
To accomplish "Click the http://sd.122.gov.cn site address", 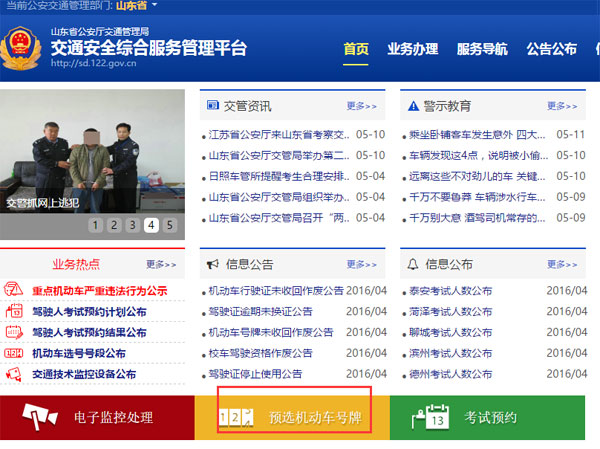I will point(94,63).
